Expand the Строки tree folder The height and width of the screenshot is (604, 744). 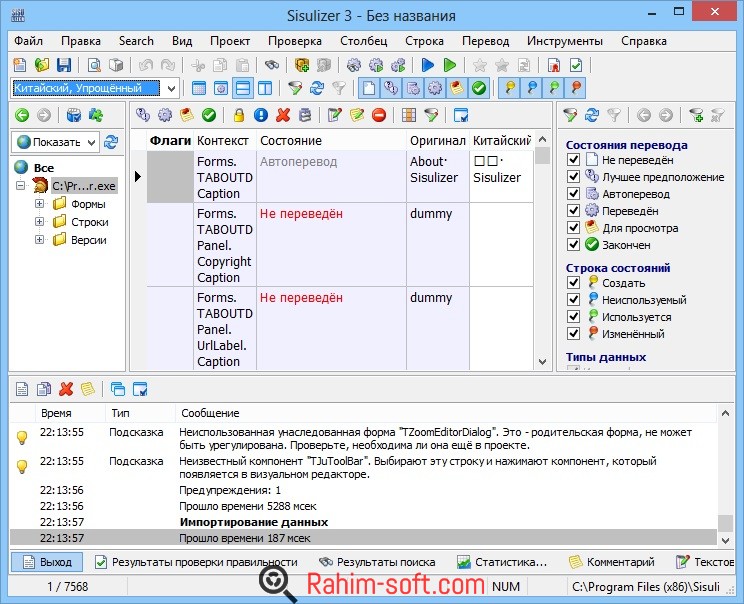(39, 222)
